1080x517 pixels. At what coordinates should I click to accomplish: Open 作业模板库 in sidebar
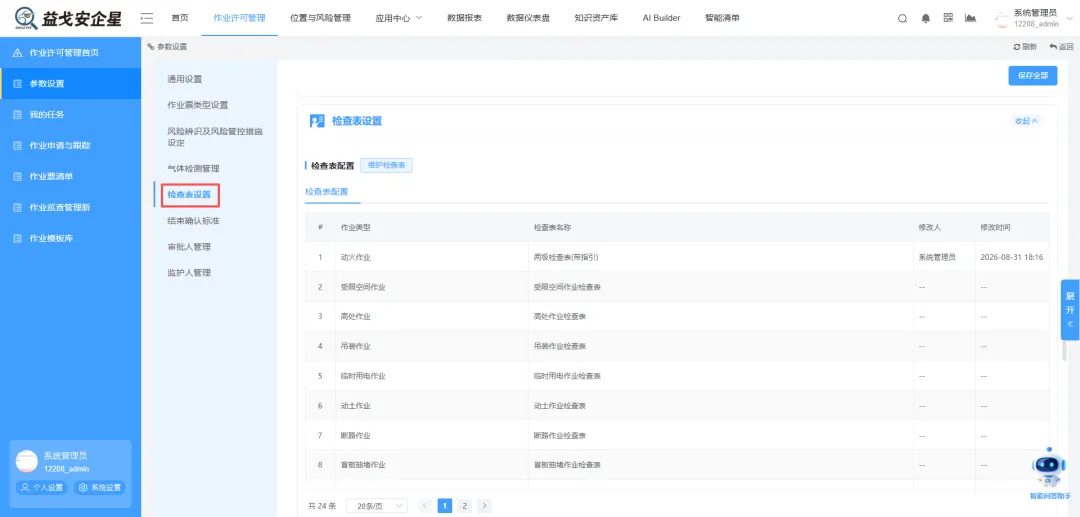pos(70,239)
